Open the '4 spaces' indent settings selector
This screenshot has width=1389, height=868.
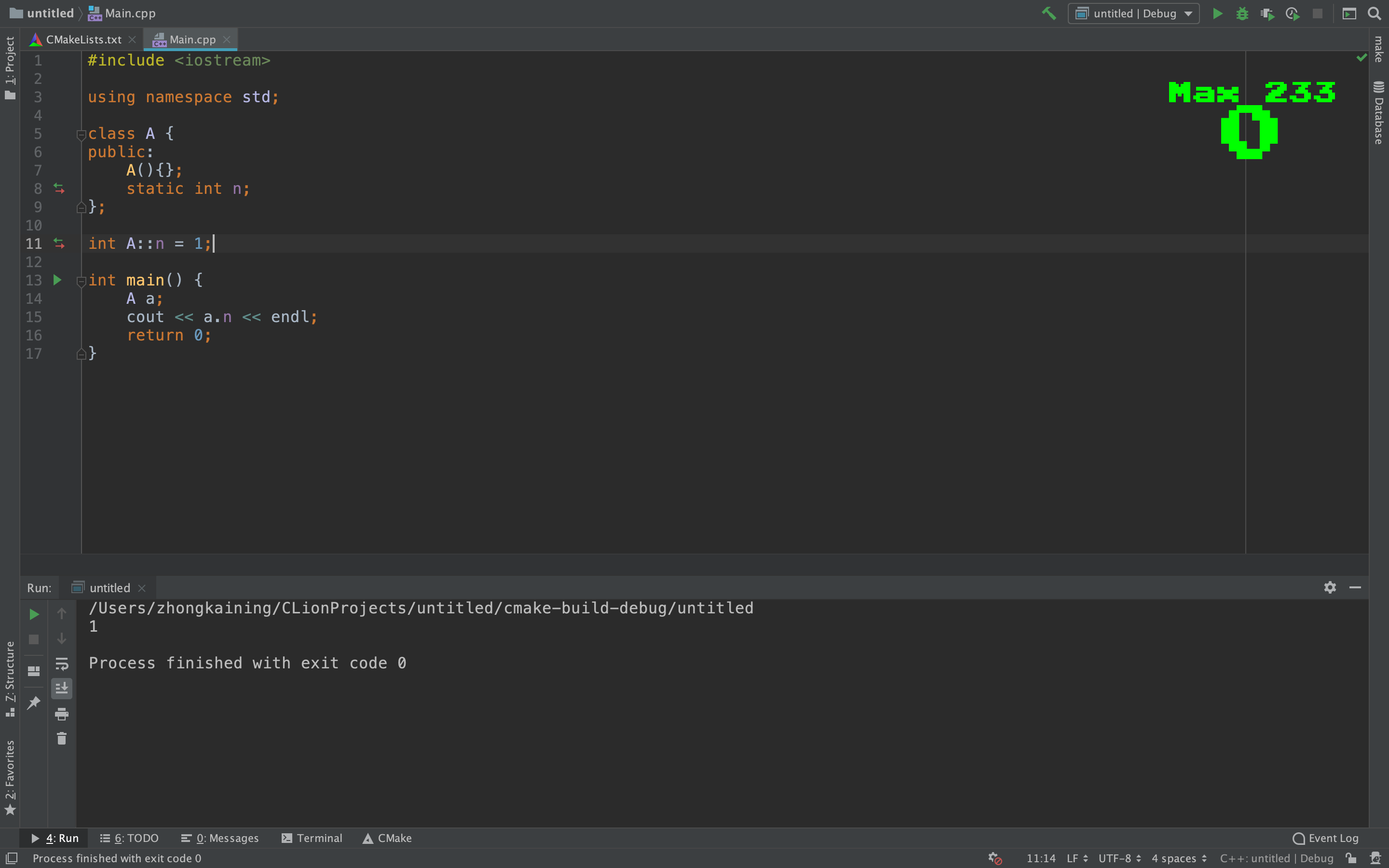1179,858
